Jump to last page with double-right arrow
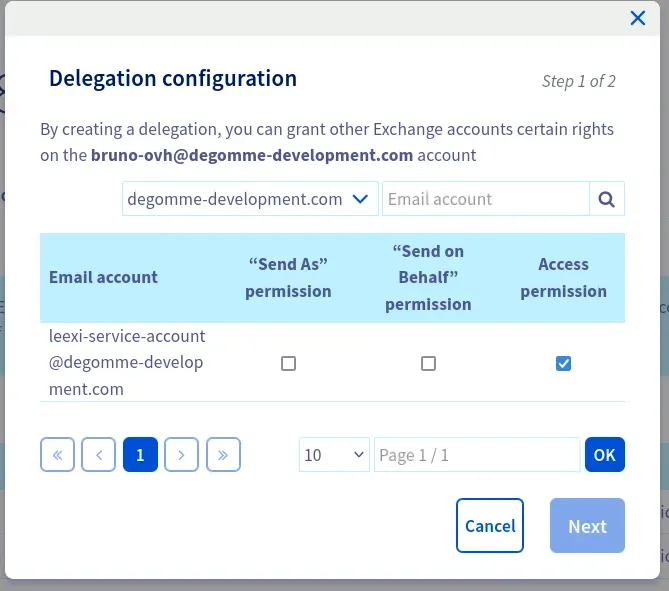The image size is (669, 591). 223,455
